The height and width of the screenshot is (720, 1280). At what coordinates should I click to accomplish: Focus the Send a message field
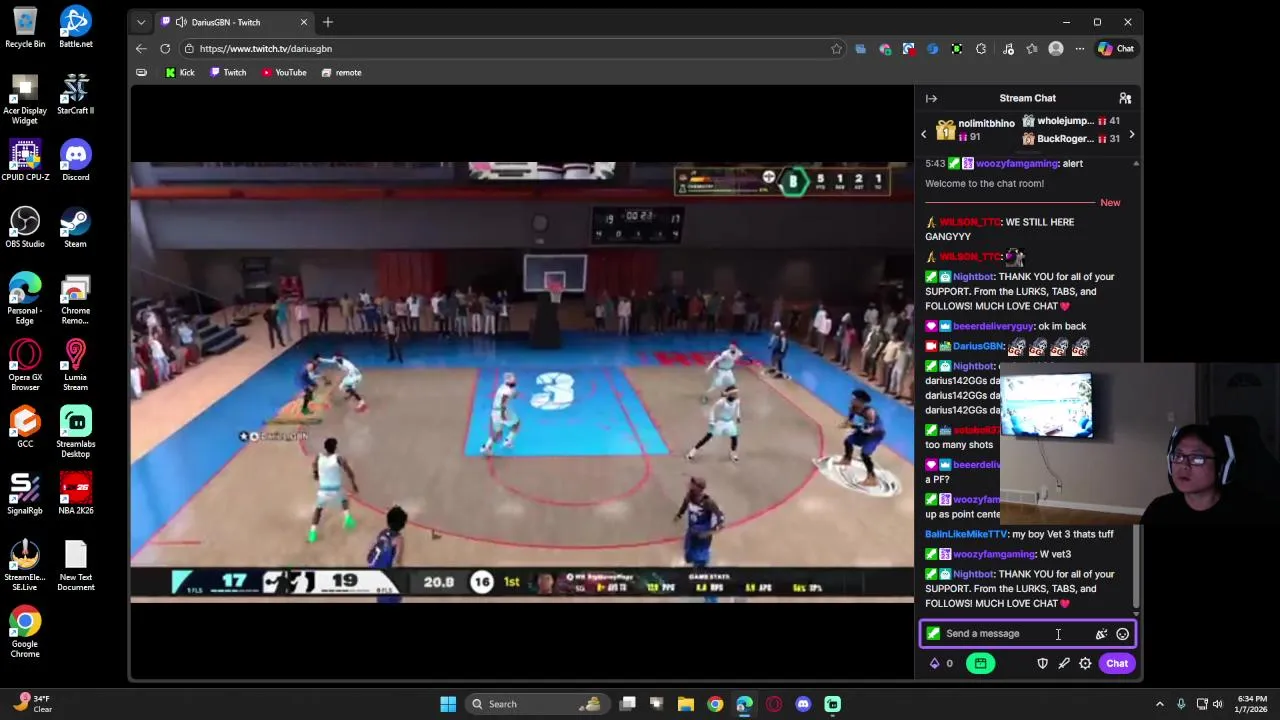click(1027, 634)
